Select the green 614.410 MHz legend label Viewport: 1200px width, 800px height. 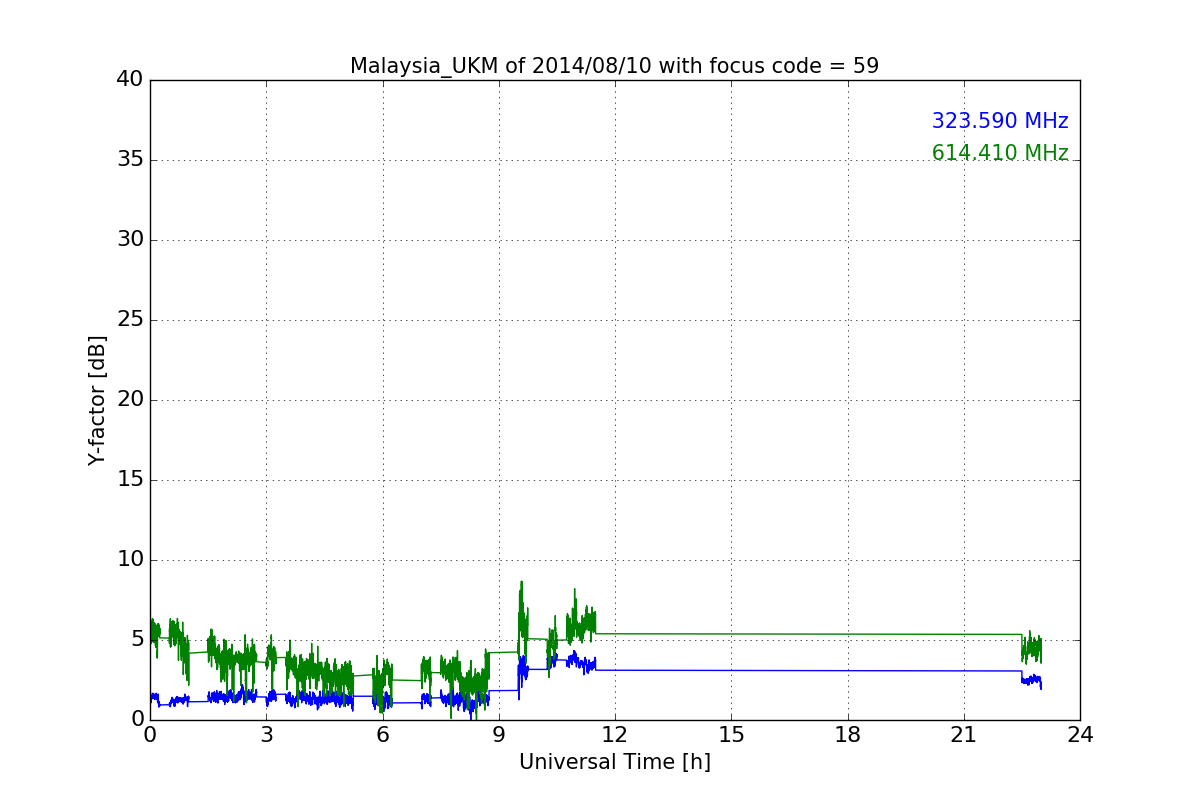(1000, 153)
